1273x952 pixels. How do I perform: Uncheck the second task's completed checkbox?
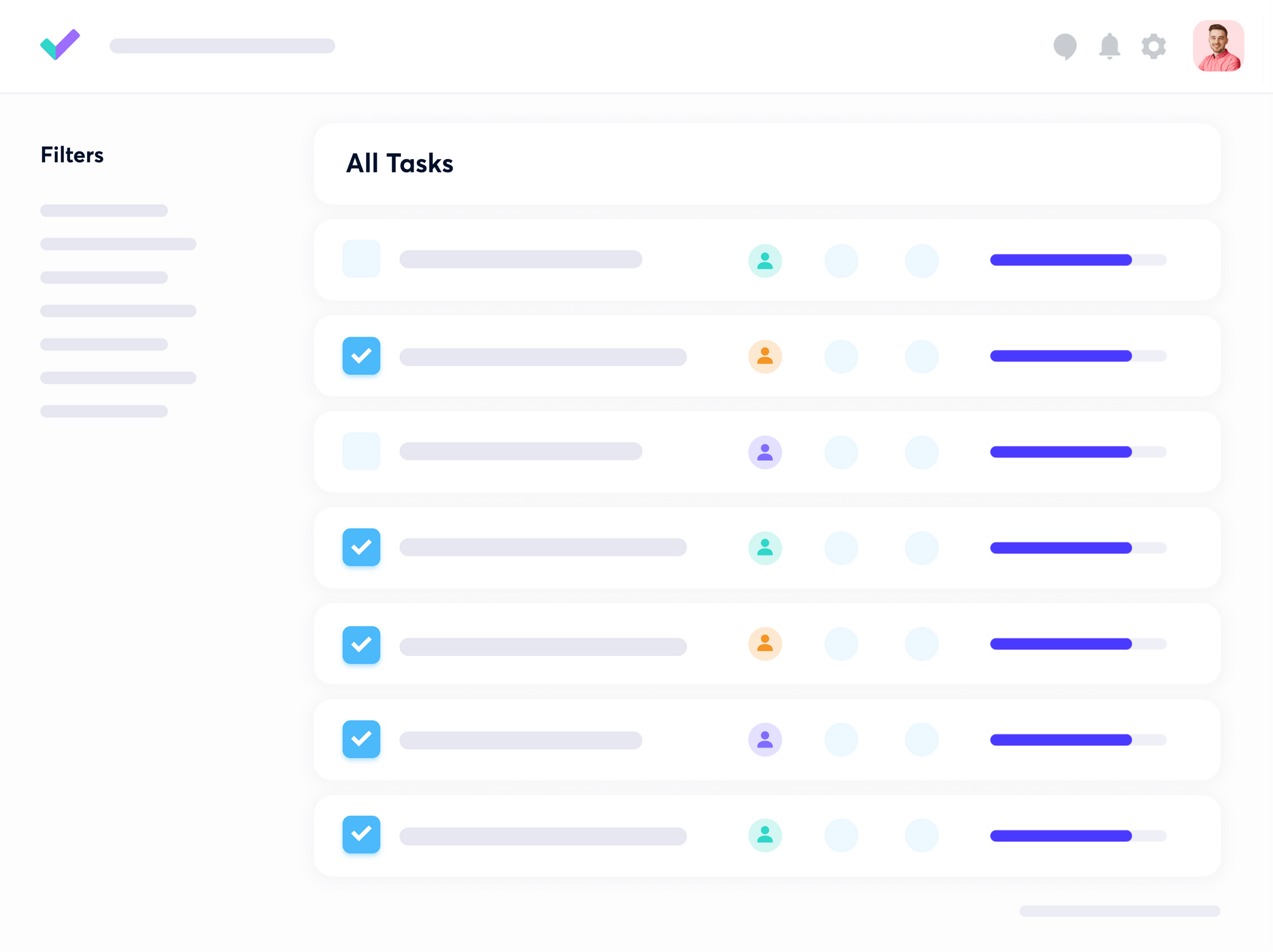coord(361,356)
